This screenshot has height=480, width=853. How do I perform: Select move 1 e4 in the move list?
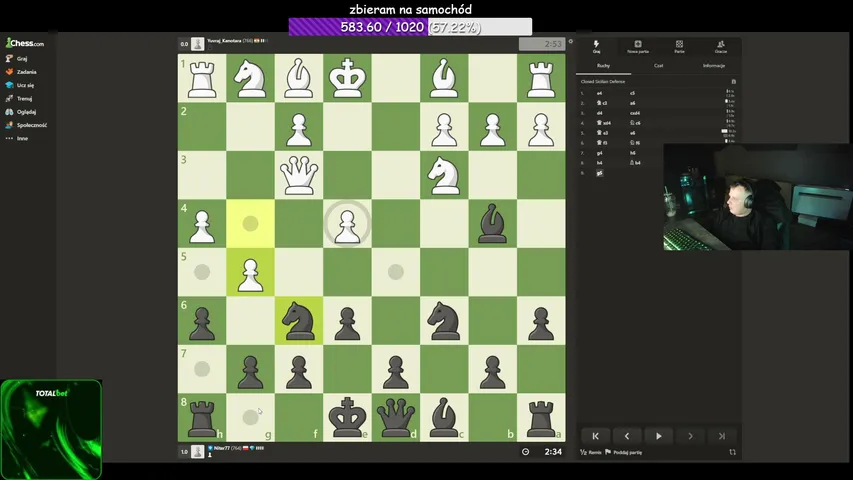coord(599,93)
